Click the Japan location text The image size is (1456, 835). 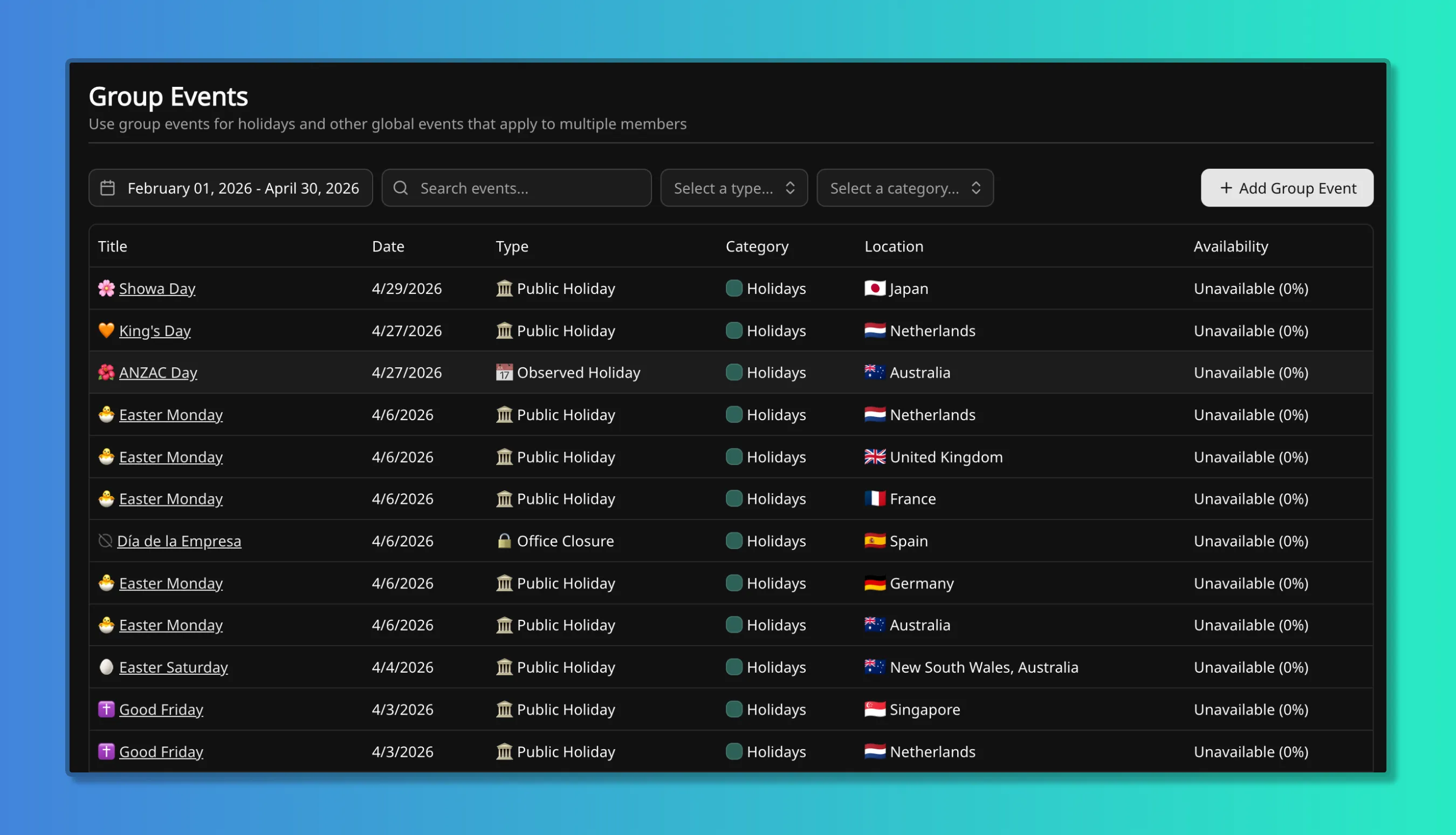[x=909, y=289]
